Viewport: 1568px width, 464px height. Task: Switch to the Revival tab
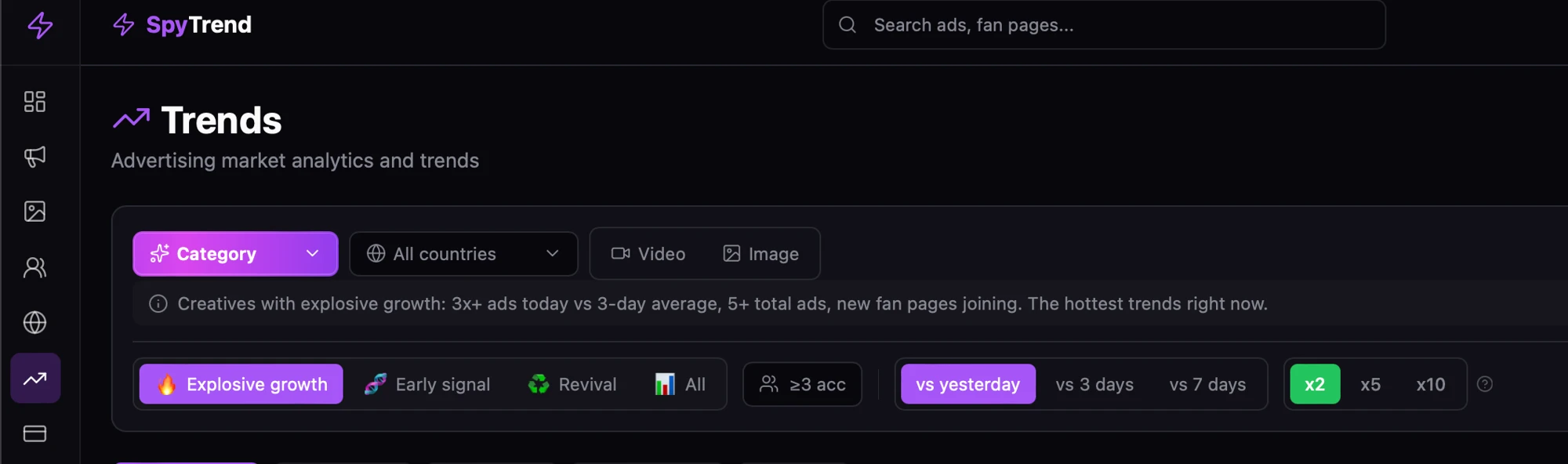(572, 384)
